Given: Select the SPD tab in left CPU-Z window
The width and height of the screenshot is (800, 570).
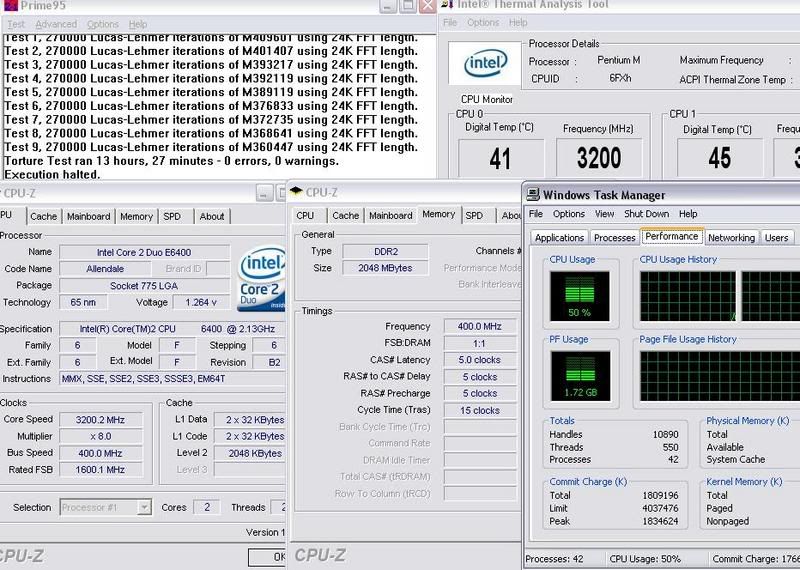Looking at the screenshot, I should tap(172, 216).
